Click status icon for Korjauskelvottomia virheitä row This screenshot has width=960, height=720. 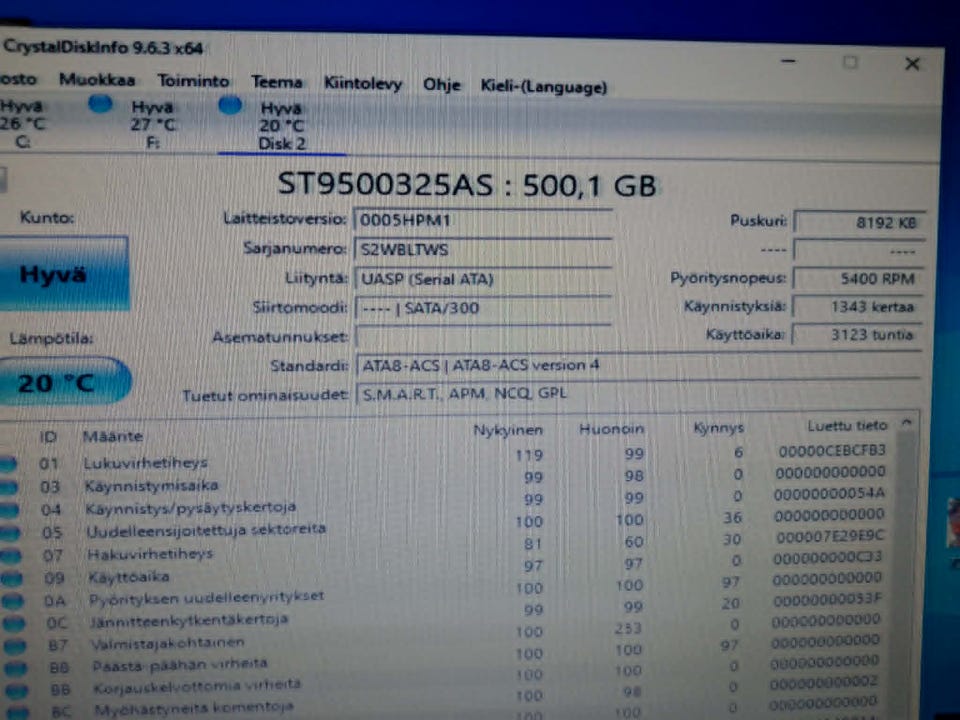(x=18, y=691)
